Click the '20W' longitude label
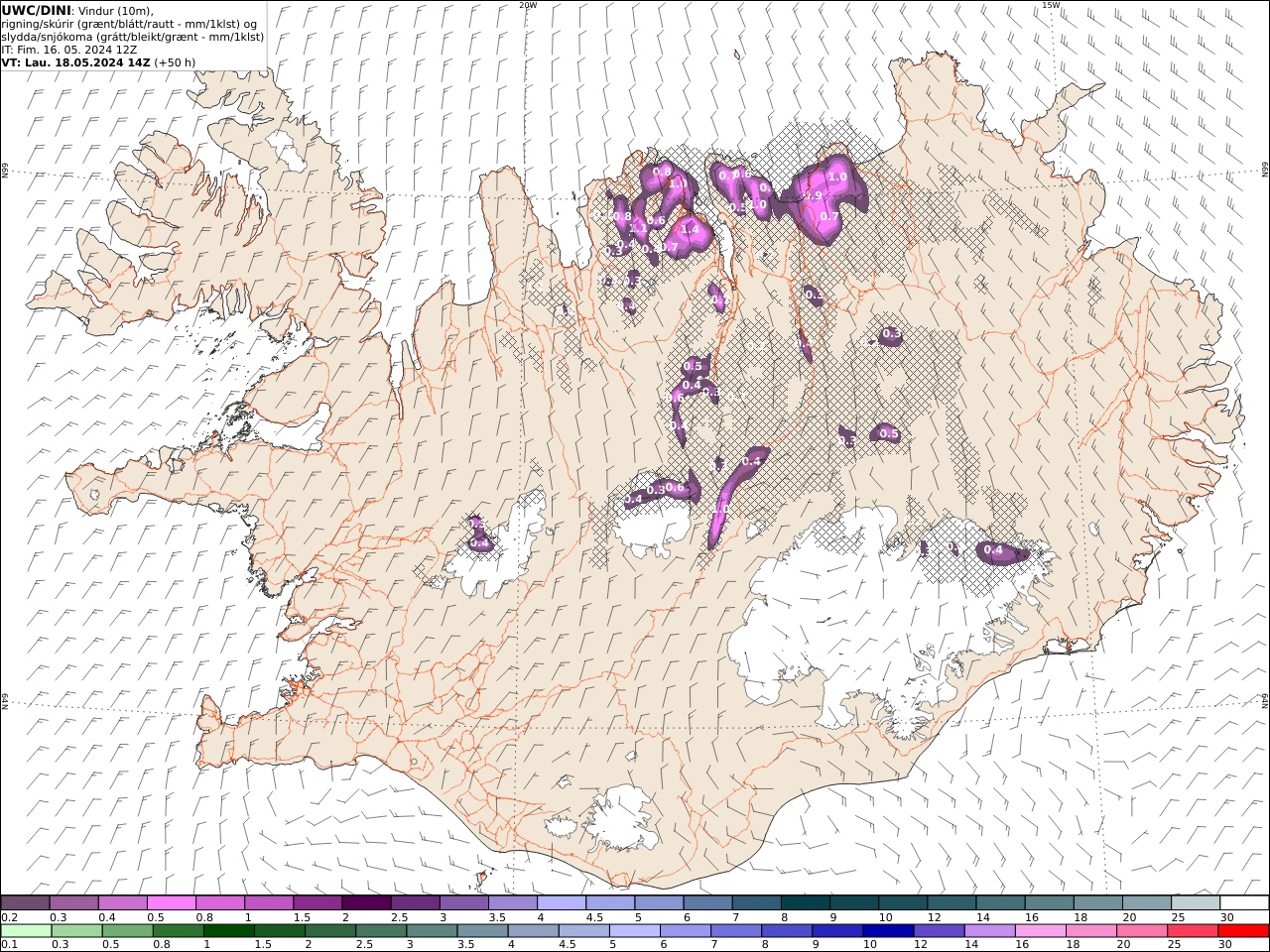This screenshot has height=952, width=1270. coord(528,5)
